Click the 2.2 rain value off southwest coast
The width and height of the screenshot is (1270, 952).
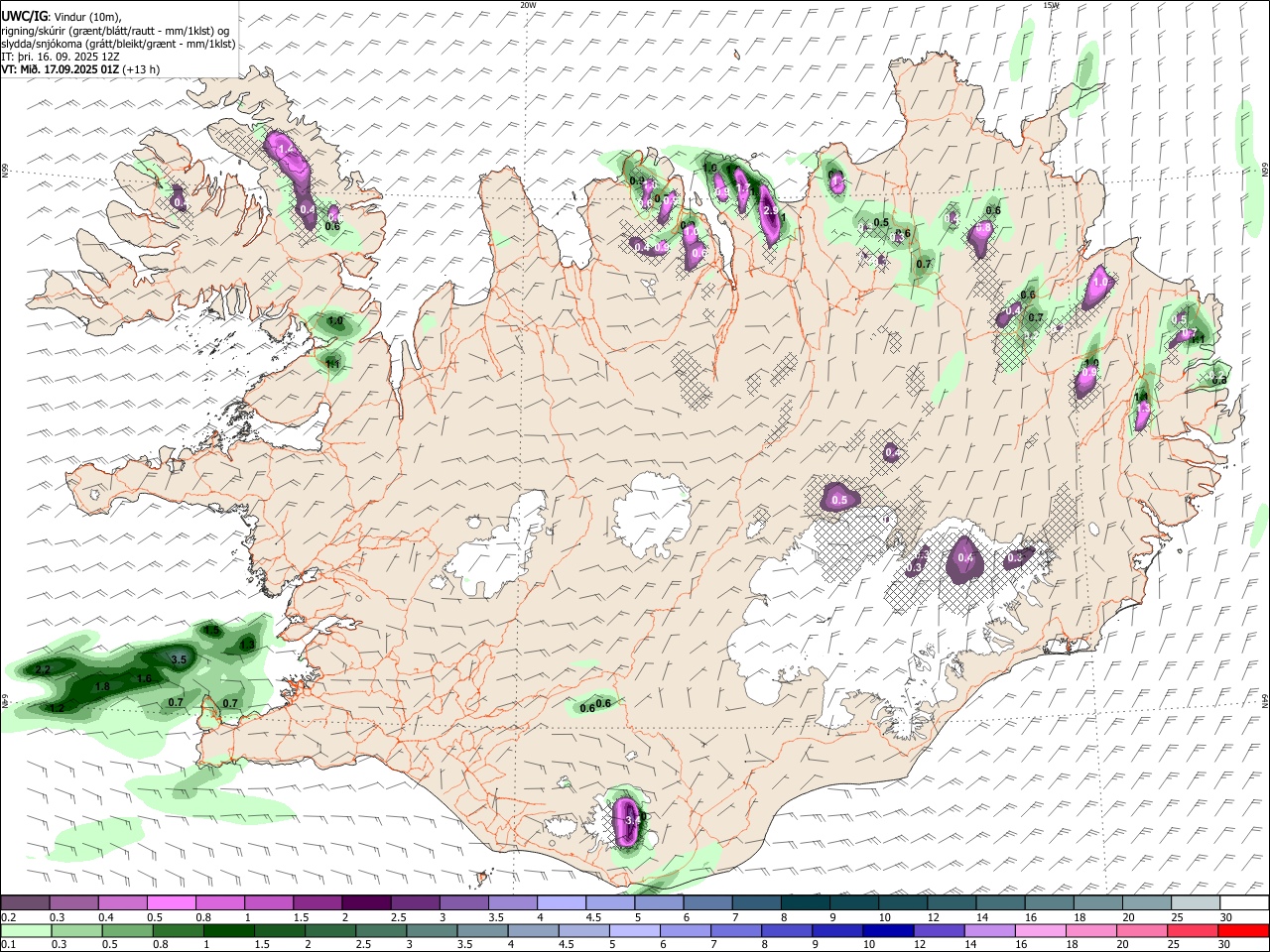43,670
